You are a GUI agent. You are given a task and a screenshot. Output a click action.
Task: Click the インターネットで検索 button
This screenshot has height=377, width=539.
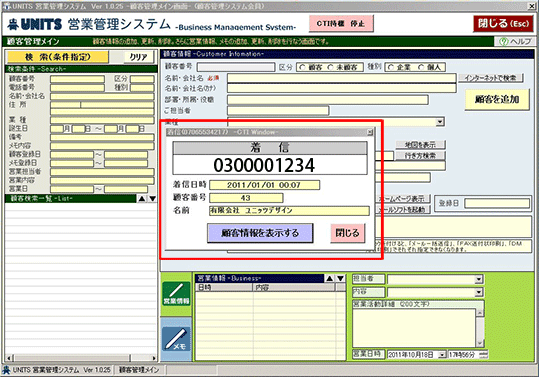(x=491, y=78)
